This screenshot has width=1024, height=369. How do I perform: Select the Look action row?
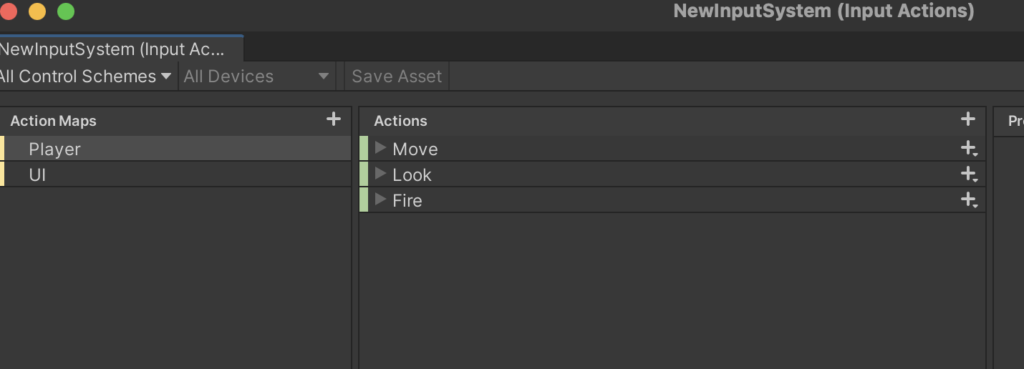pos(672,174)
